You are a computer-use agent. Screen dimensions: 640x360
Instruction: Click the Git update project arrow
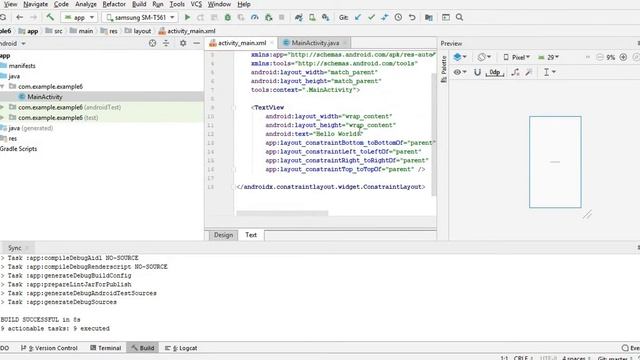[358, 17]
